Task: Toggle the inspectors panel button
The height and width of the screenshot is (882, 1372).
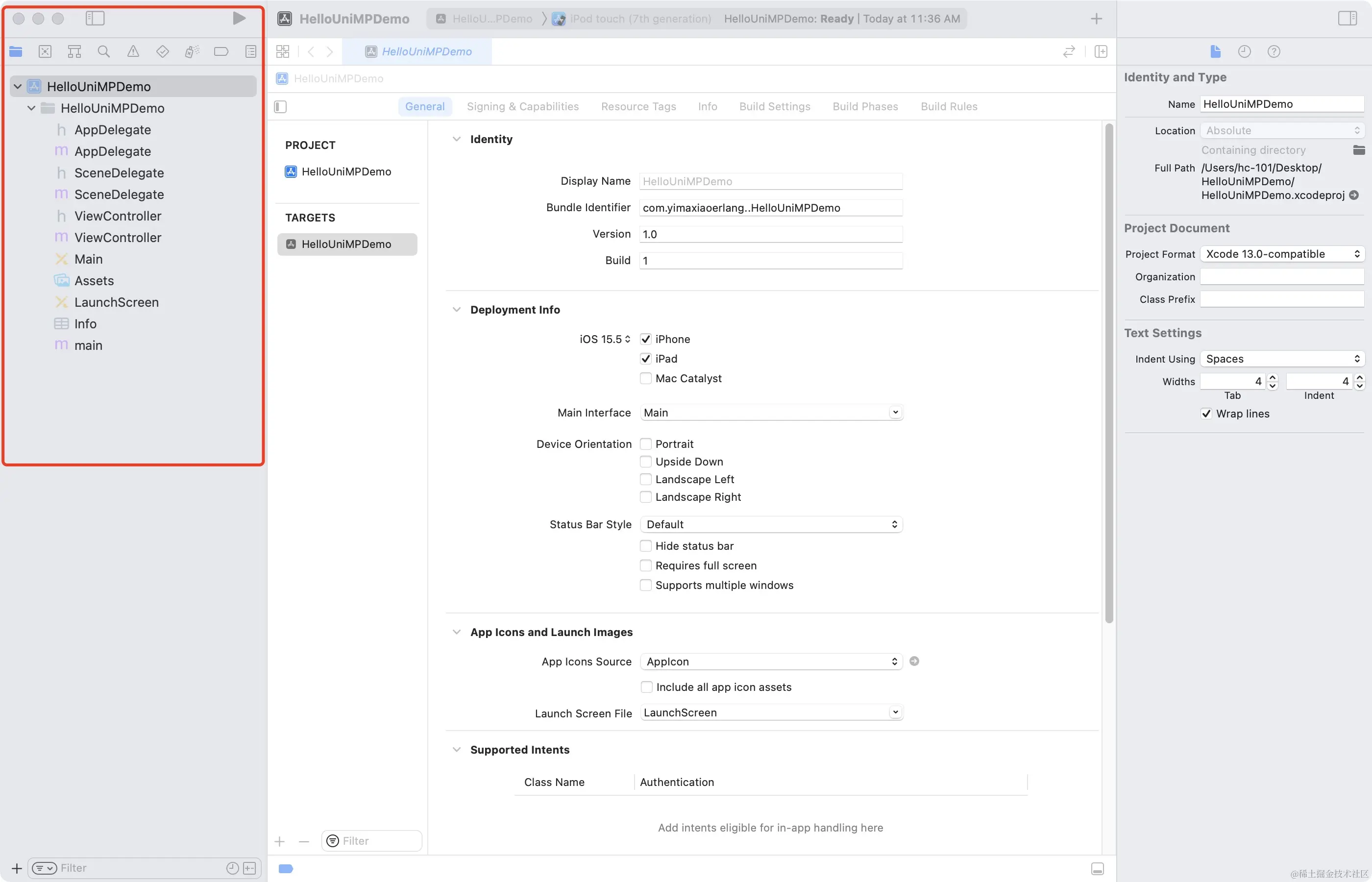Action: (x=1347, y=18)
